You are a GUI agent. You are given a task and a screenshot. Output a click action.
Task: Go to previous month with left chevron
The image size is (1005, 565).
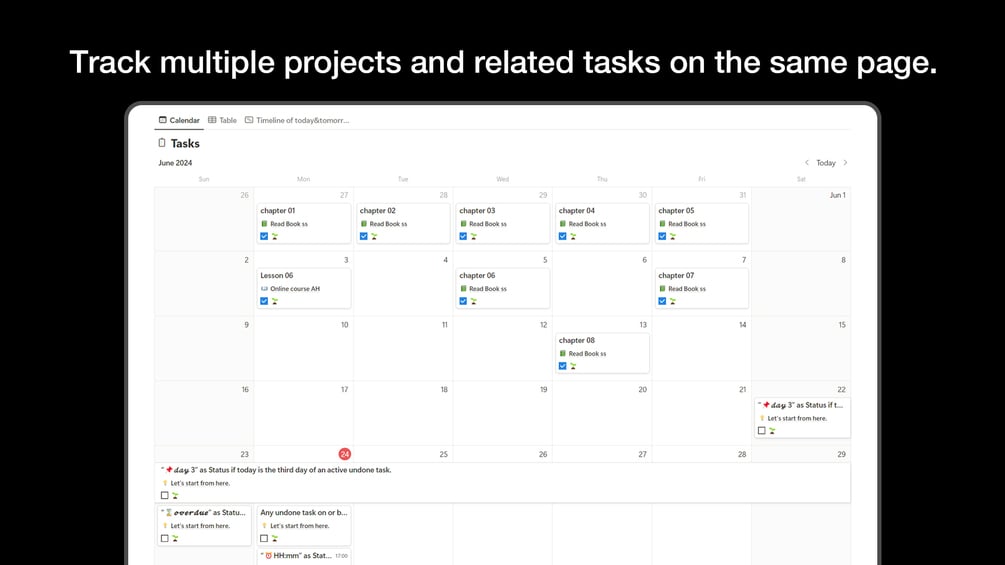tap(807, 163)
